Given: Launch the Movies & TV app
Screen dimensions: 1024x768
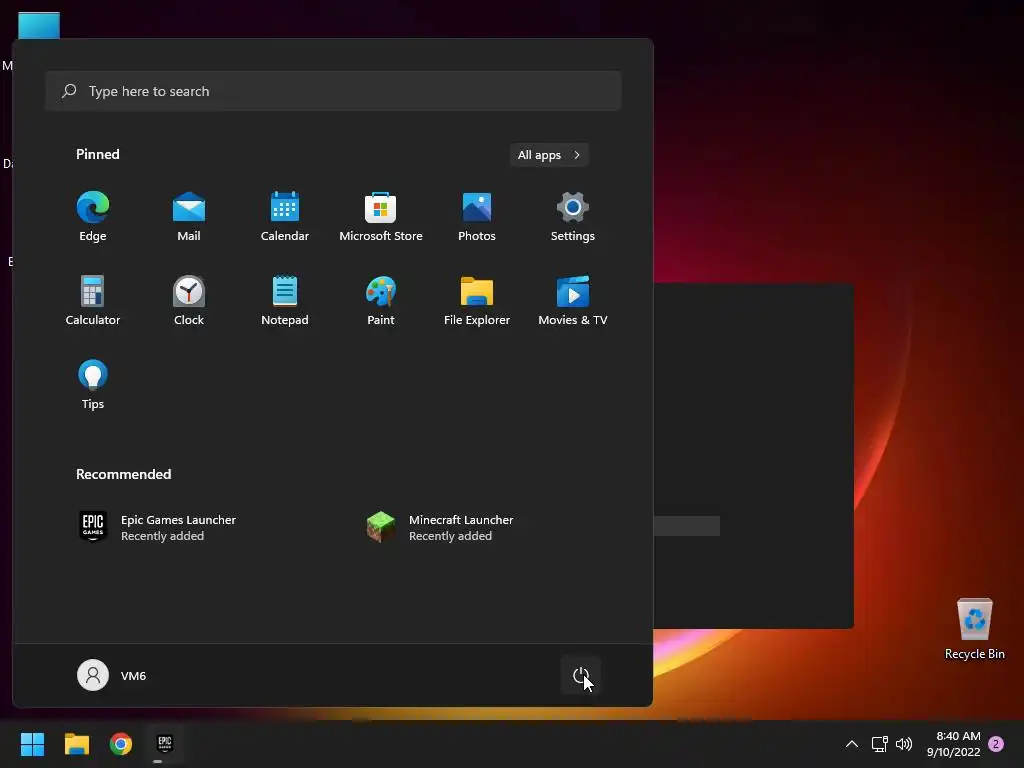Looking at the screenshot, I should [573, 301].
